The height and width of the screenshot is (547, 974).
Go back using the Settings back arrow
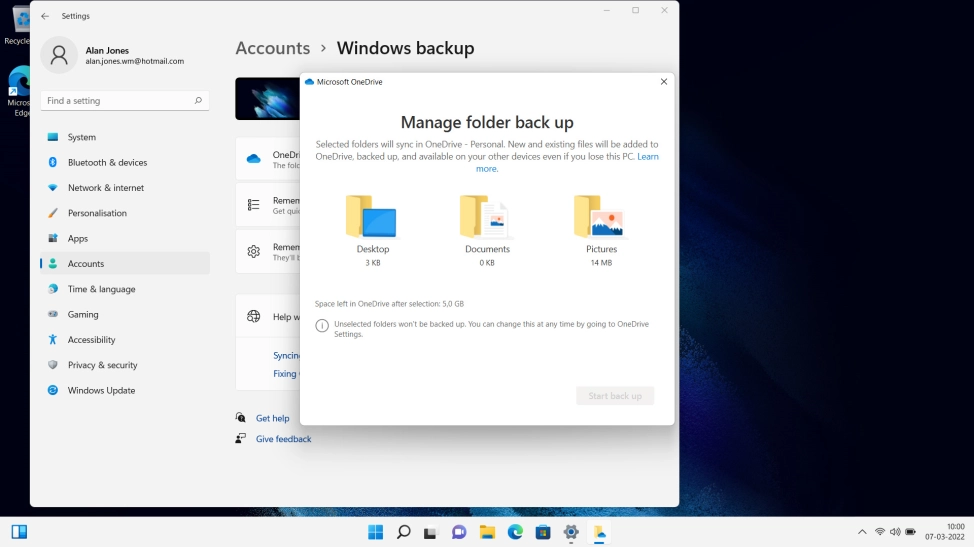point(45,16)
